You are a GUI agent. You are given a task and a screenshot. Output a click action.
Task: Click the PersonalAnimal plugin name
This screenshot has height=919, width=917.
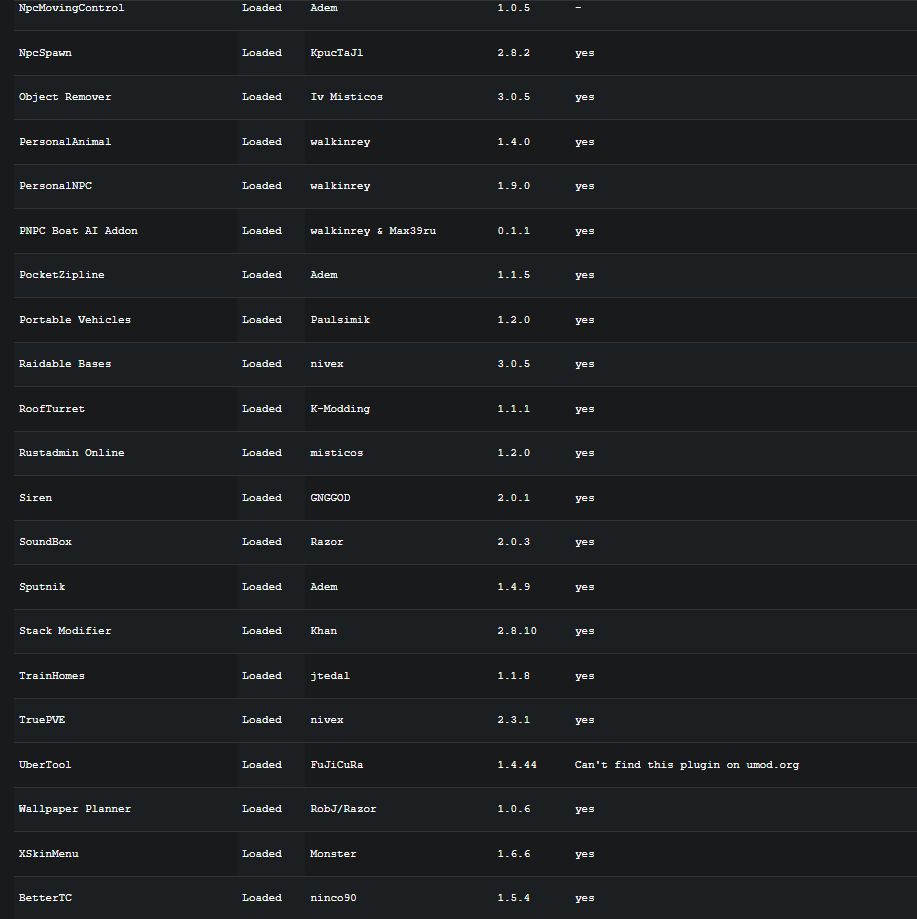coord(65,142)
